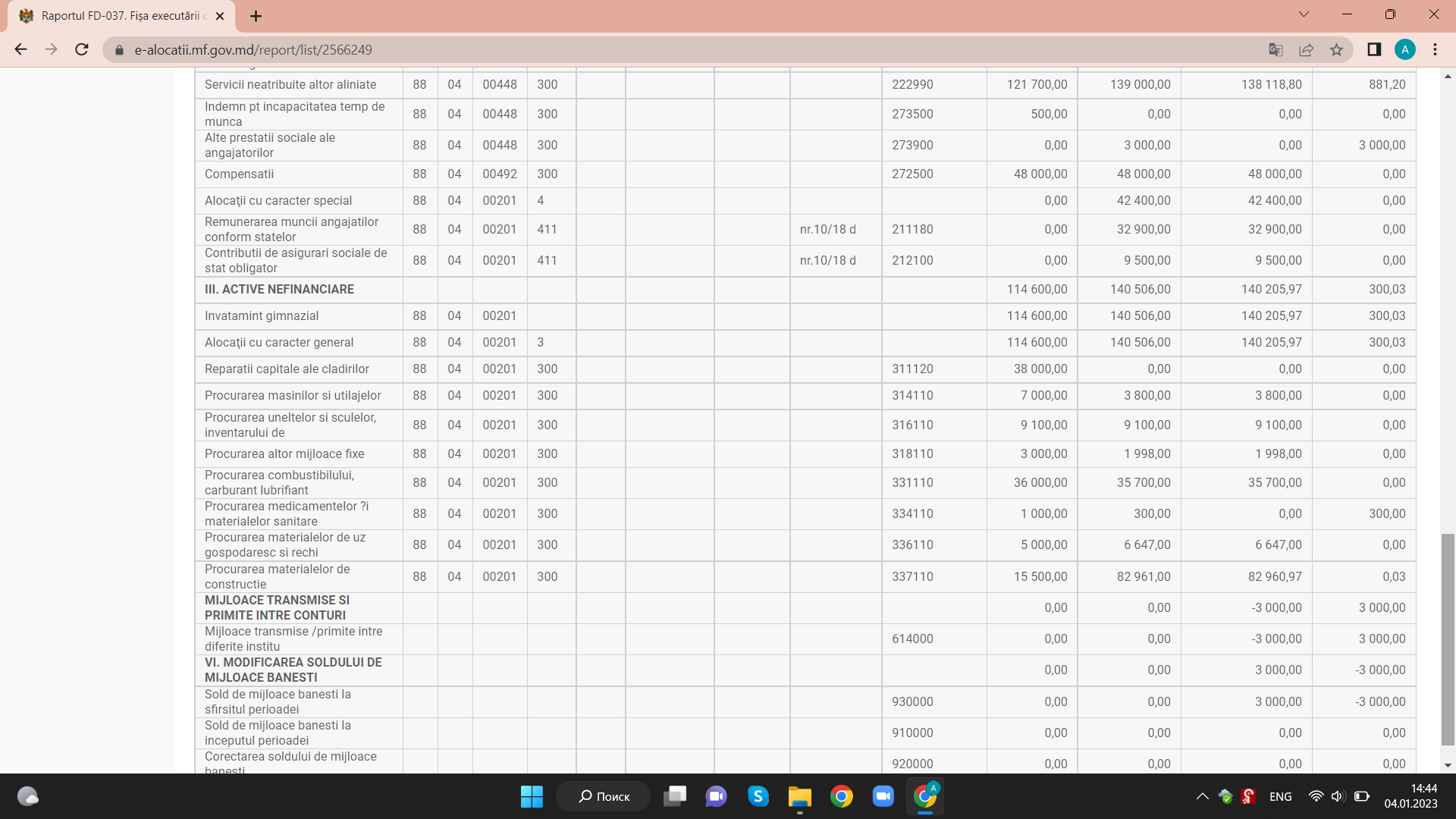Click the share page icon in address bar
This screenshot has height=819, width=1456.
pos(1306,50)
